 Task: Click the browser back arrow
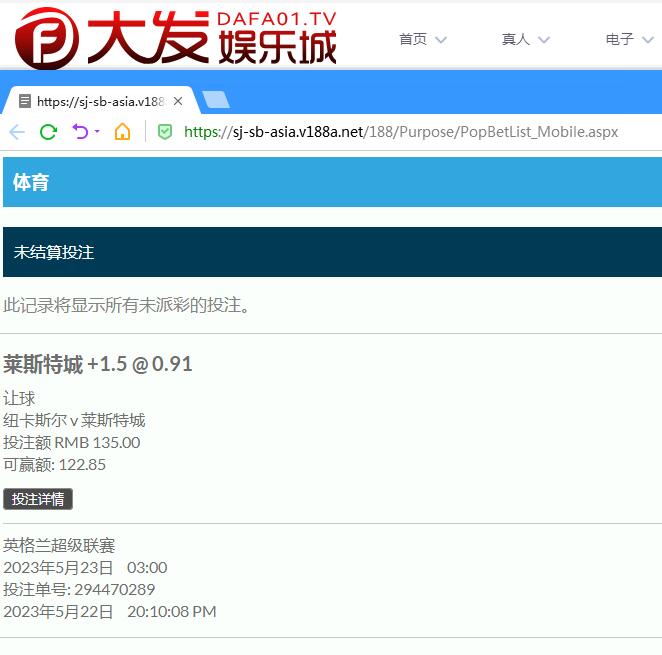[17, 132]
